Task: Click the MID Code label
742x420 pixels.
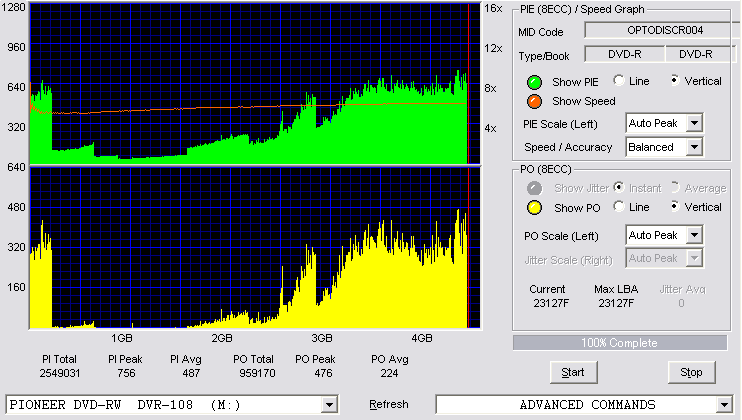Action: coord(540,32)
